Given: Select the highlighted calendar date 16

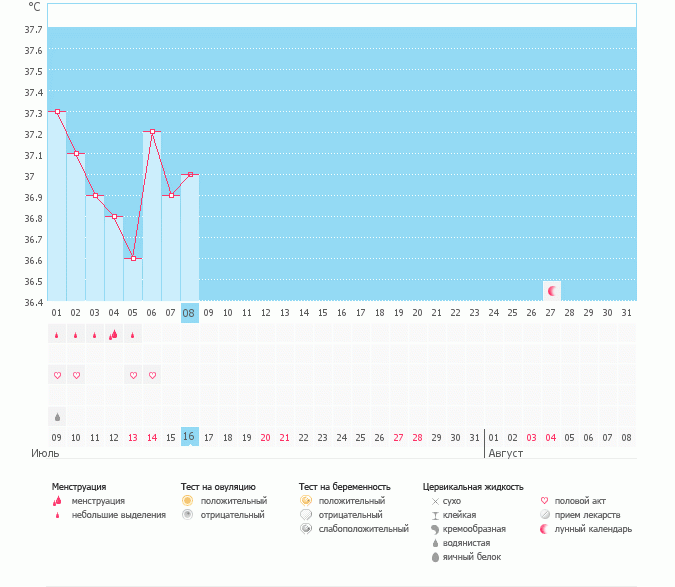Looking at the screenshot, I should coord(189,437).
